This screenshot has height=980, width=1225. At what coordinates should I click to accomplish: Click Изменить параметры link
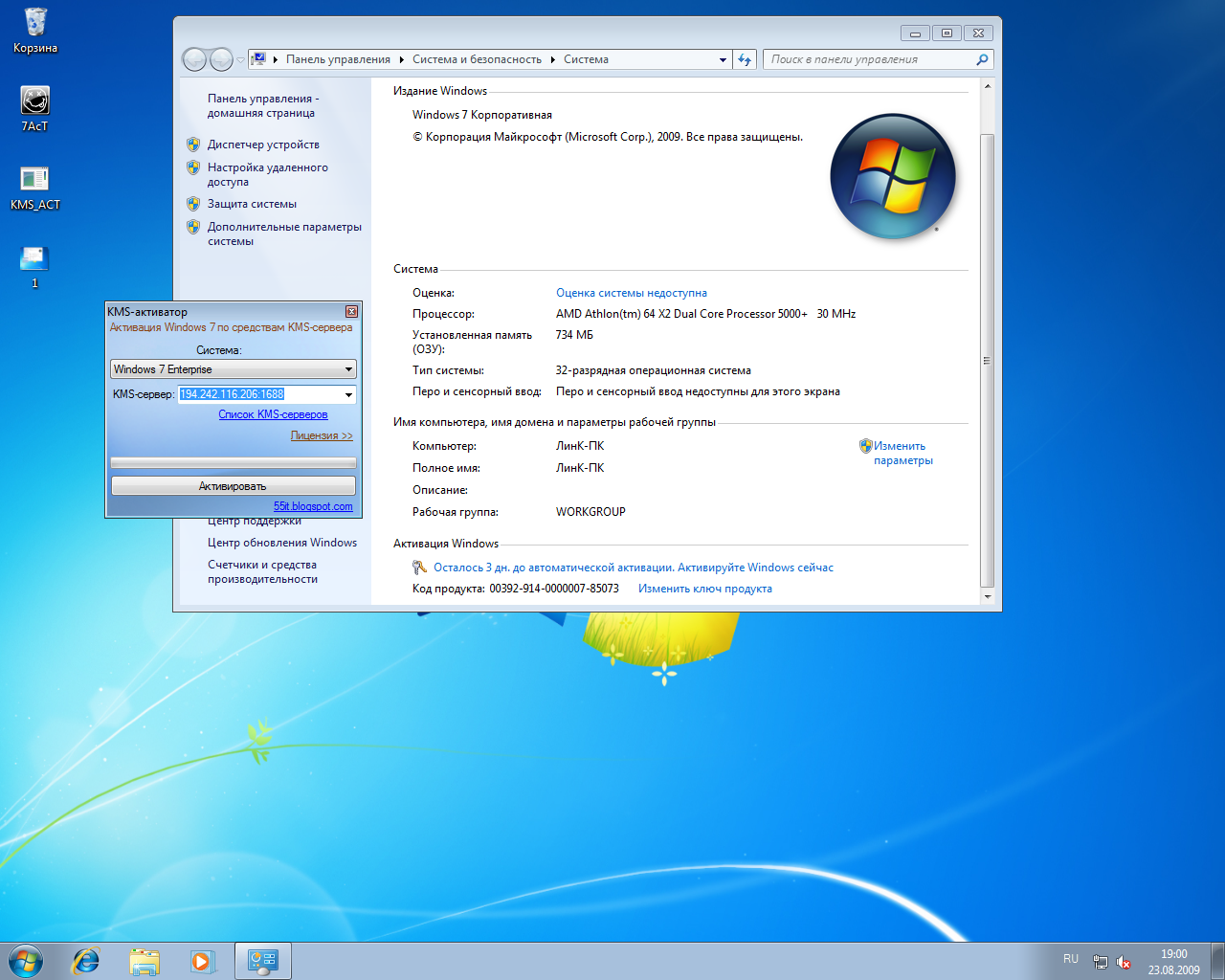point(902,453)
